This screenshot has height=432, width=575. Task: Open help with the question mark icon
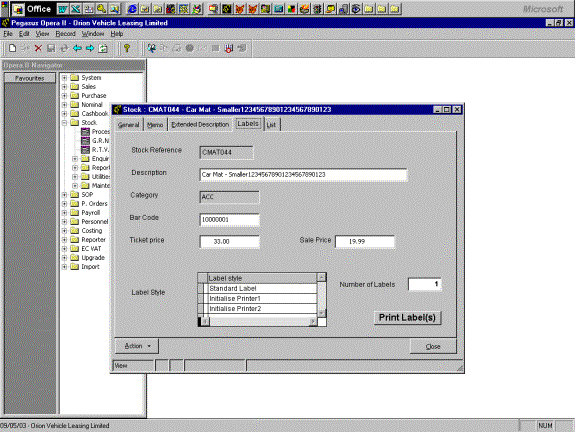[x=127, y=48]
